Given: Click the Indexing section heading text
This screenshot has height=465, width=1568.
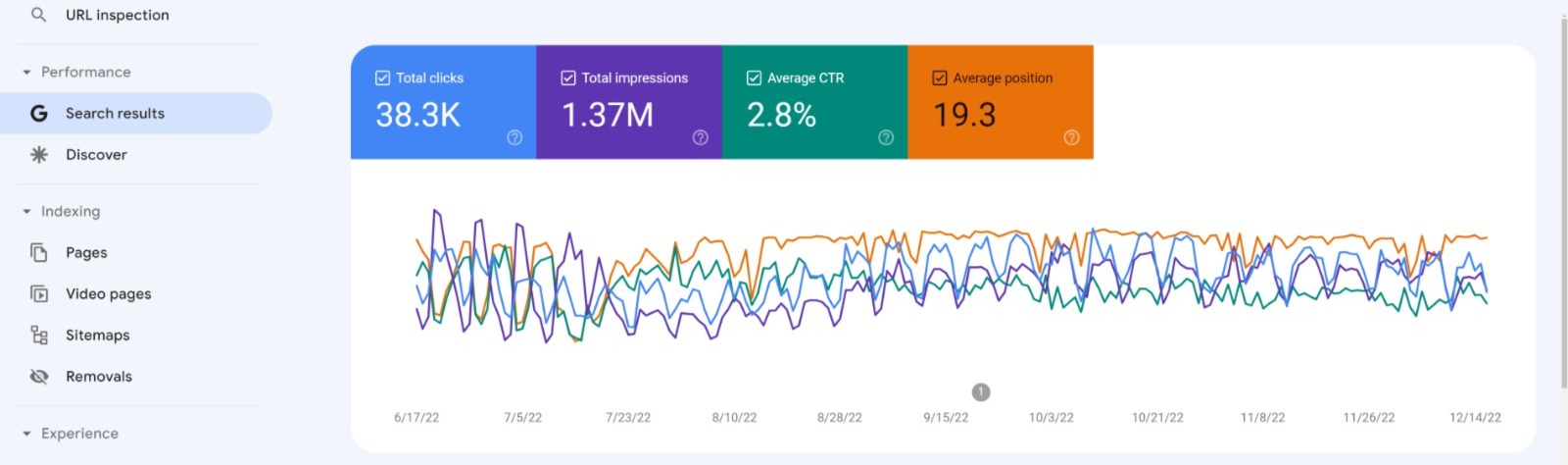Looking at the screenshot, I should [71, 212].
